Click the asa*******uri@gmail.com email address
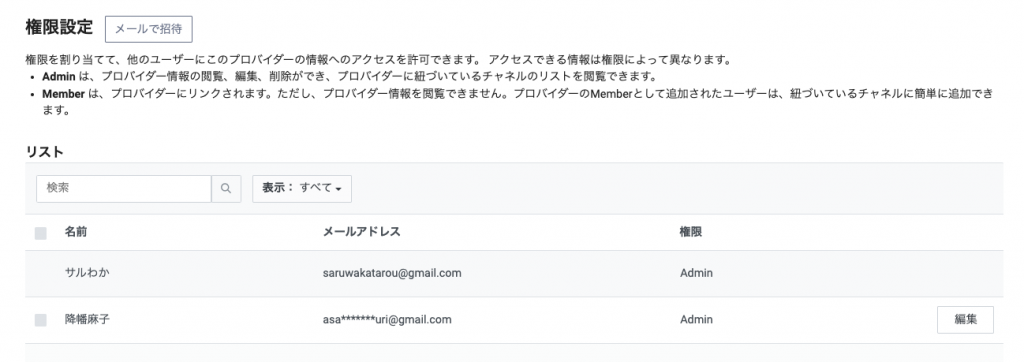Image resolution: width=1024 pixels, height=362 pixels. 387,320
